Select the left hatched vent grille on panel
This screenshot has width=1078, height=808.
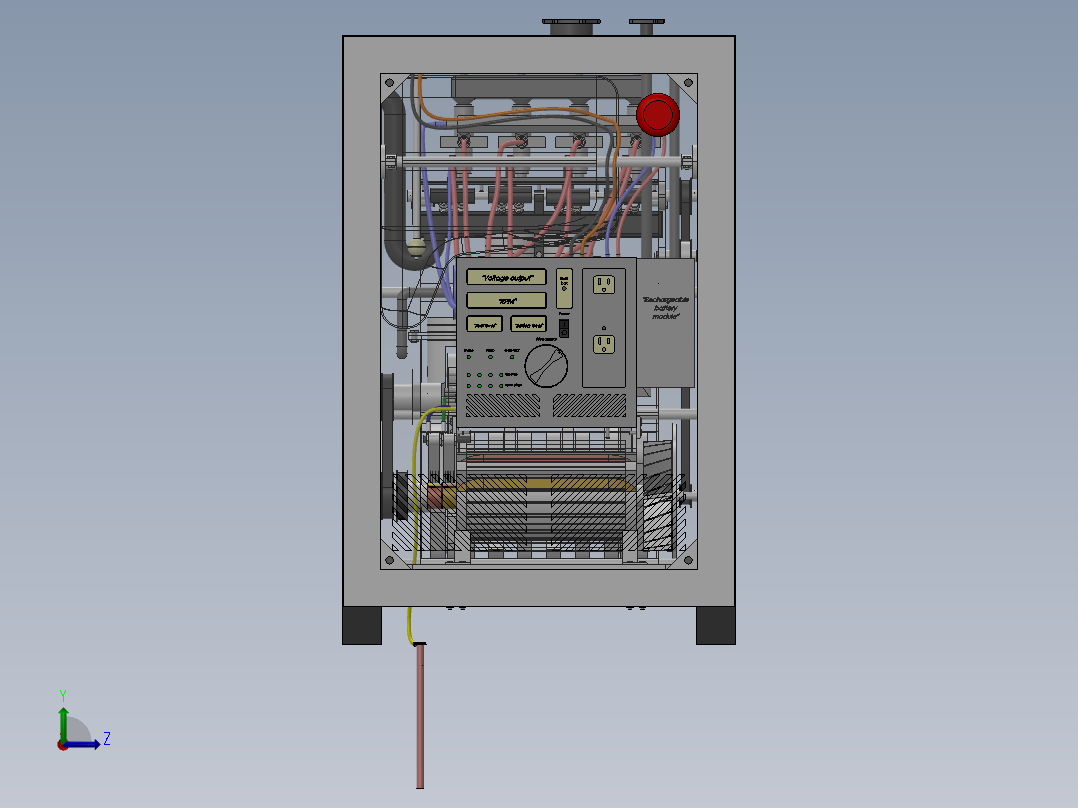(x=503, y=405)
